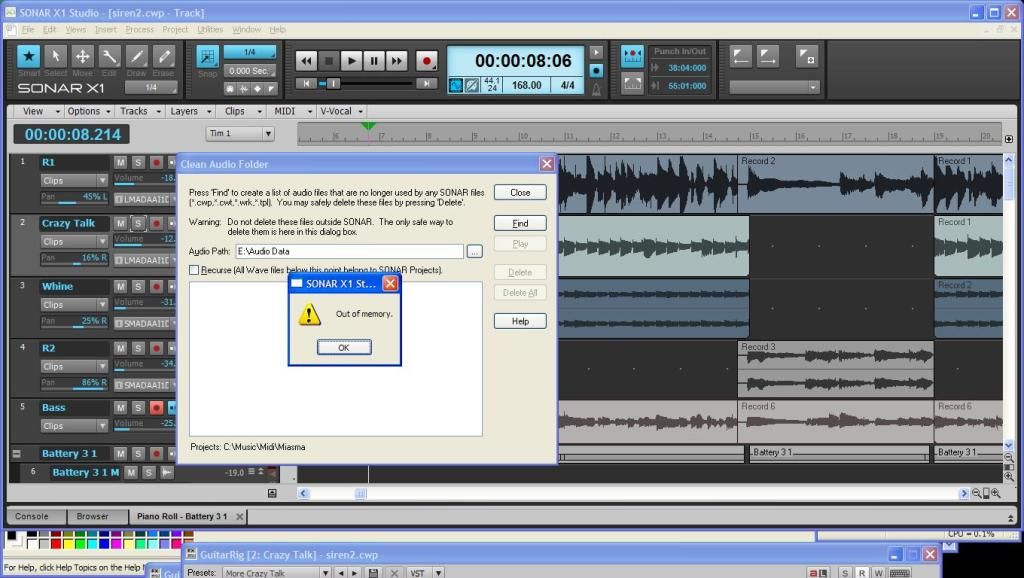
Task: Open the Clips dropdown on Whine track
Action: (x=74, y=304)
